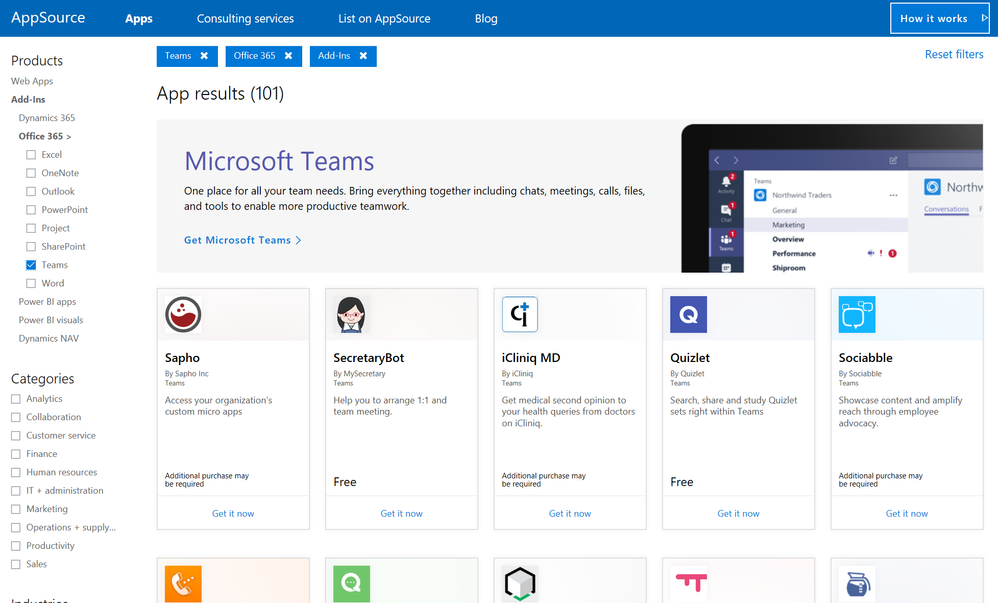The height and width of the screenshot is (603, 998).
Task: Check the Excel checkbox
Action: click(31, 155)
